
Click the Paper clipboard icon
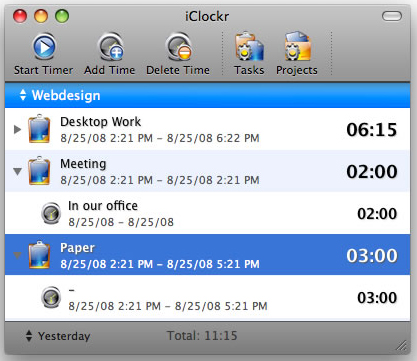(39, 255)
